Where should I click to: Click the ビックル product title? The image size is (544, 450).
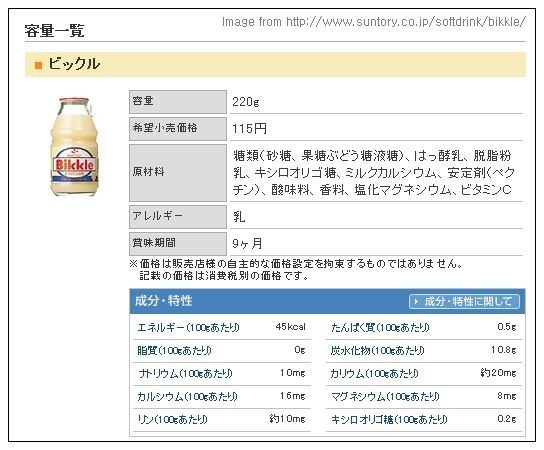(74, 64)
